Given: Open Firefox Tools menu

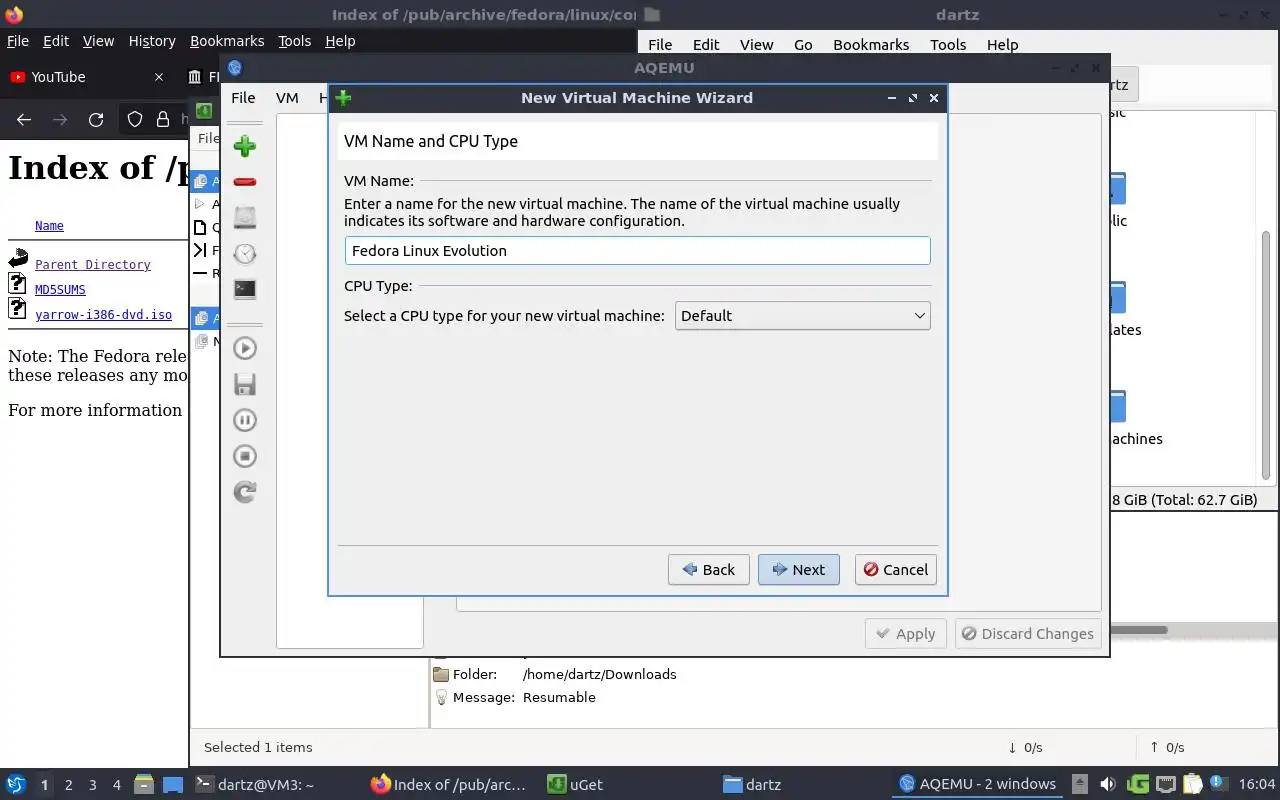Looking at the screenshot, I should tap(295, 41).
